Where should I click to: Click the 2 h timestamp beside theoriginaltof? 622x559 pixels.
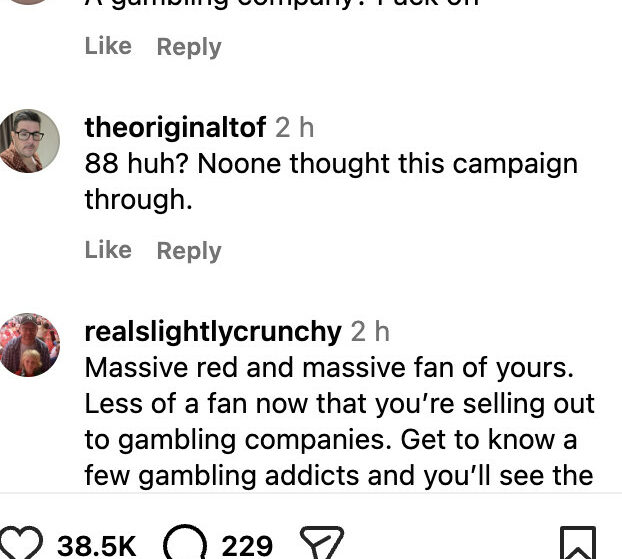tap(295, 127)
